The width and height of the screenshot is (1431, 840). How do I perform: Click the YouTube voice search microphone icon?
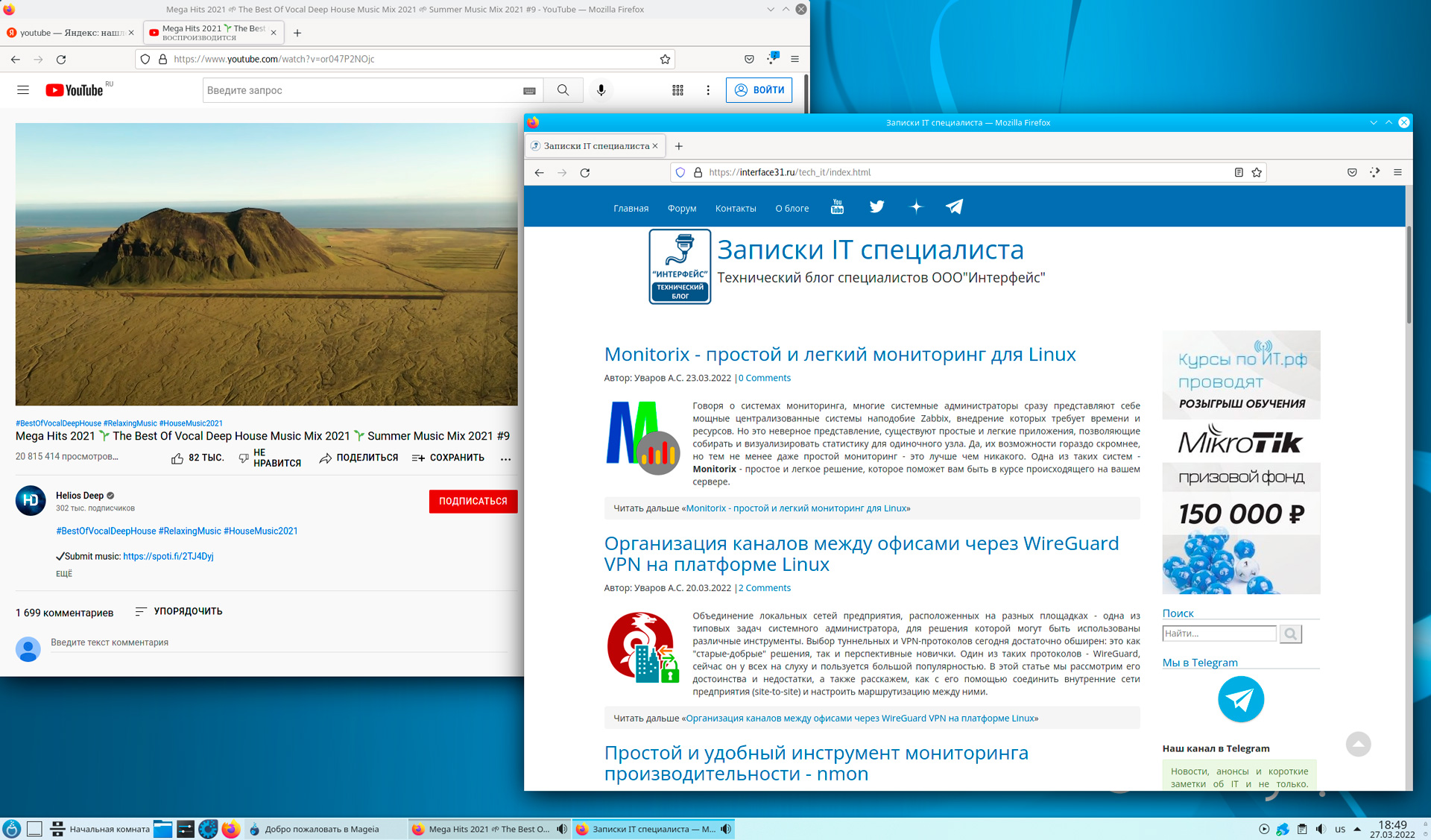(601, 90)
